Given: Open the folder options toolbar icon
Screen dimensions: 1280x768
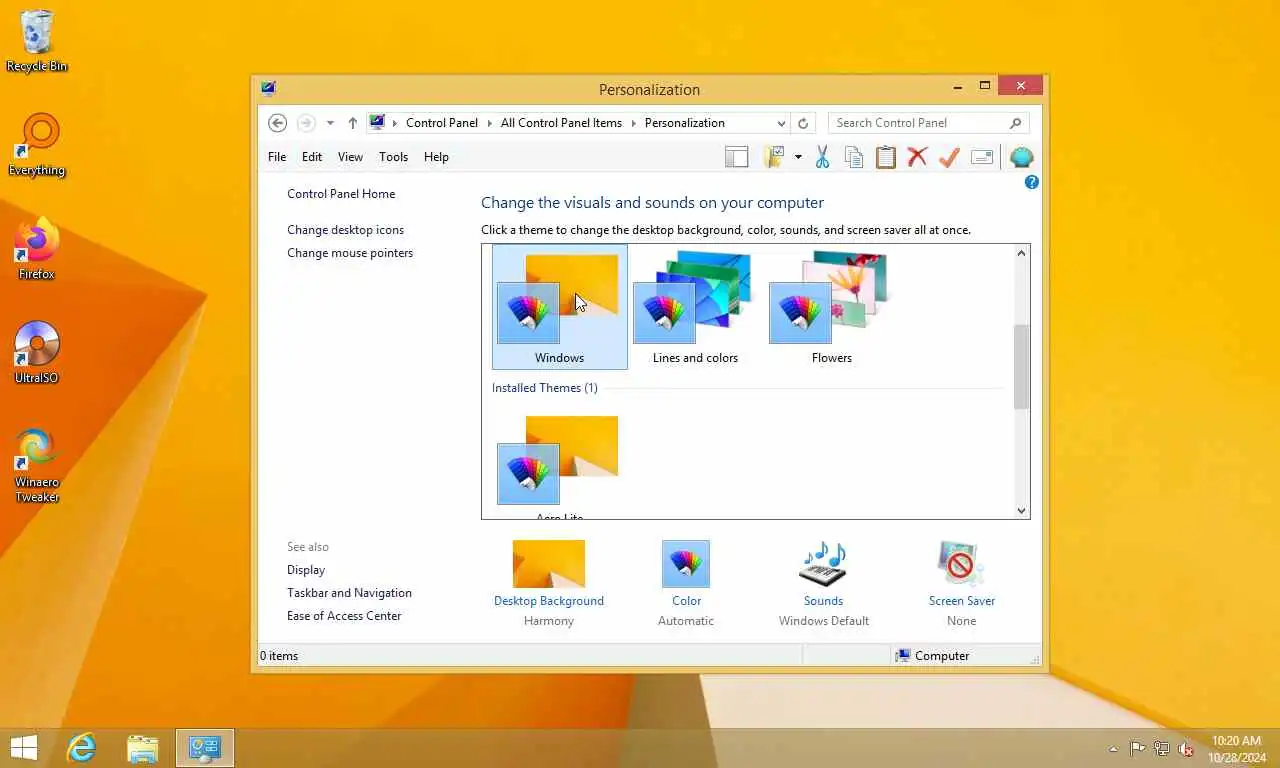Looking at the screenshot, I should (x=774, y=157).
